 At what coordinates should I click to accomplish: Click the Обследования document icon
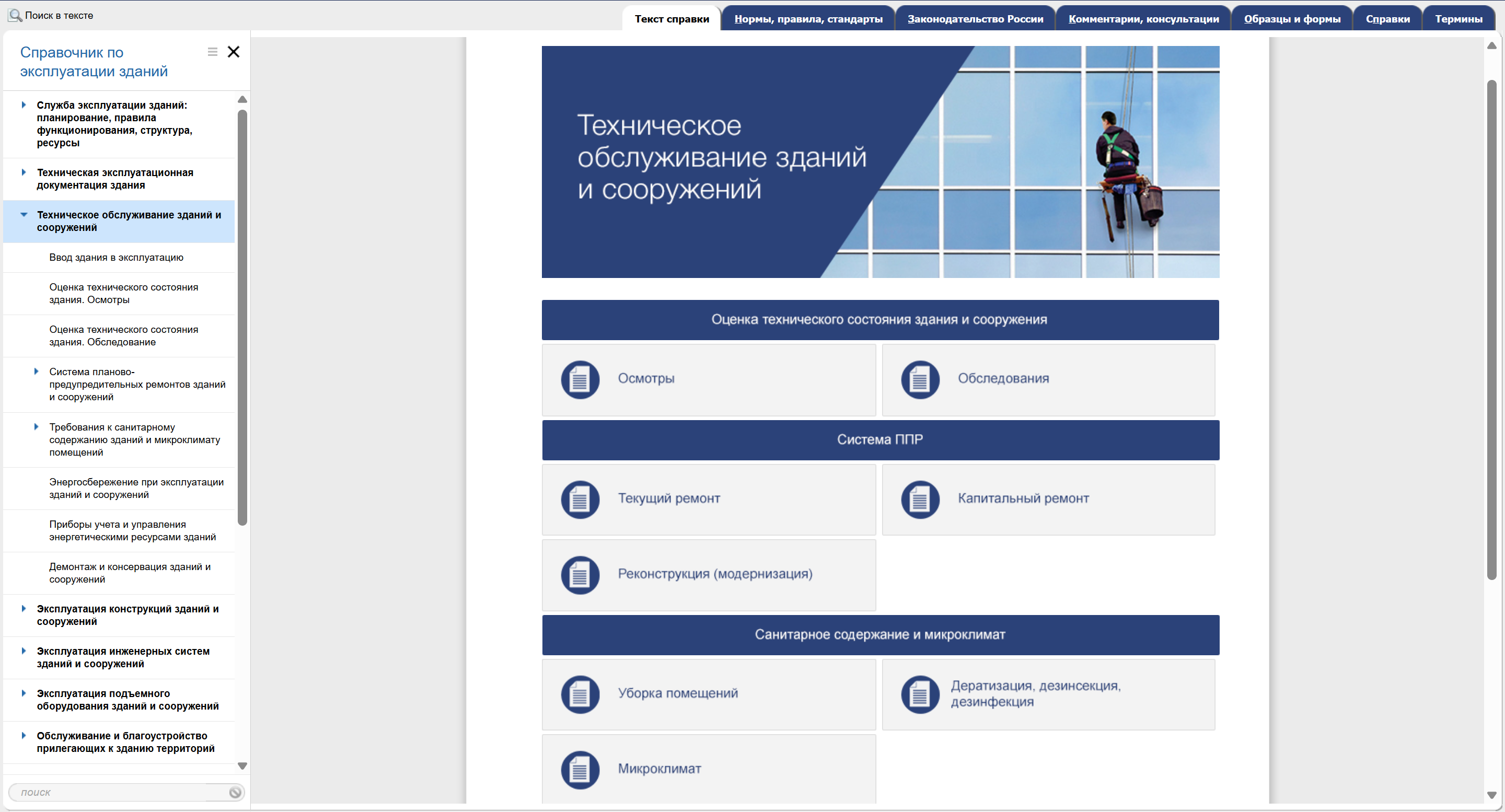920,380
